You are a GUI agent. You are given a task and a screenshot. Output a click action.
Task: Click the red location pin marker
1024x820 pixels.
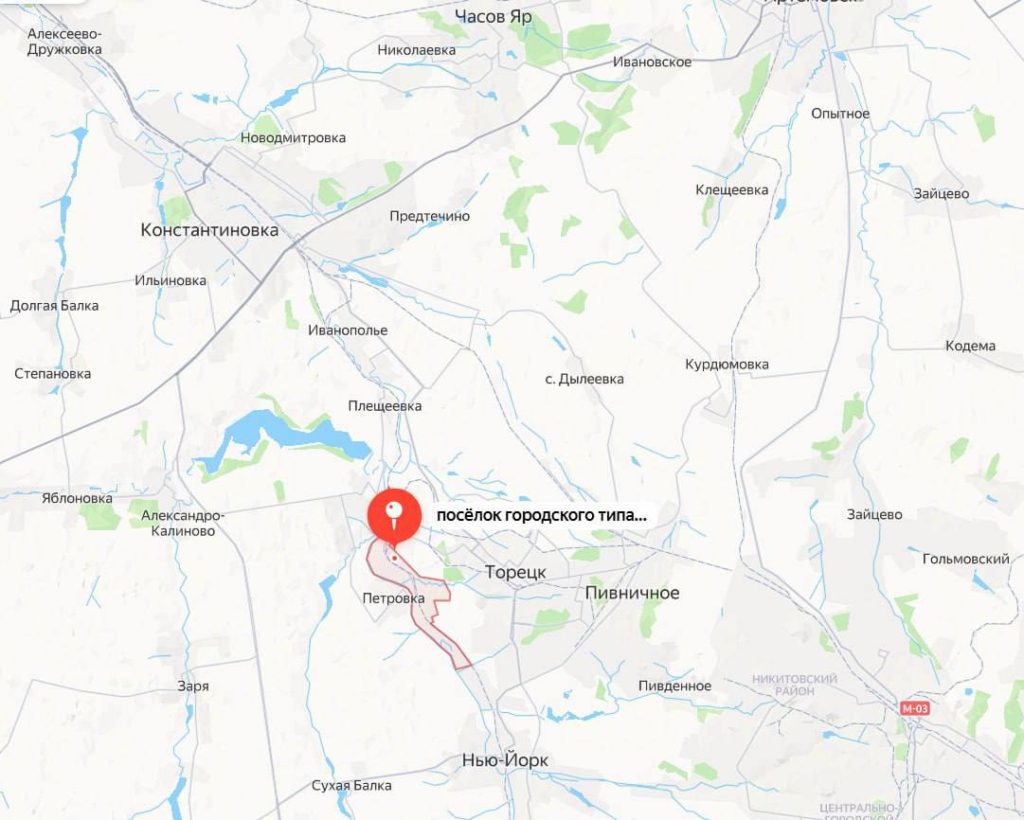click(393, 516)
